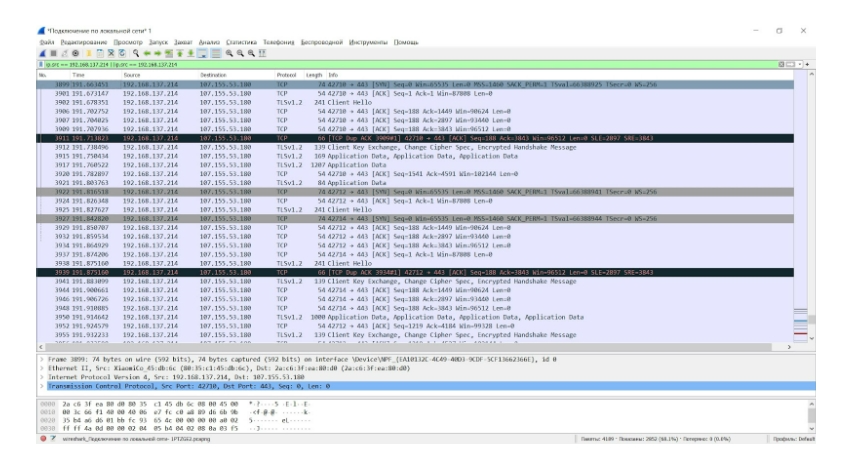Image resolution: width=851 pixels, height=469 pixels.
Task: Clear the display filter (X button)
Action: tap(782, 65)
